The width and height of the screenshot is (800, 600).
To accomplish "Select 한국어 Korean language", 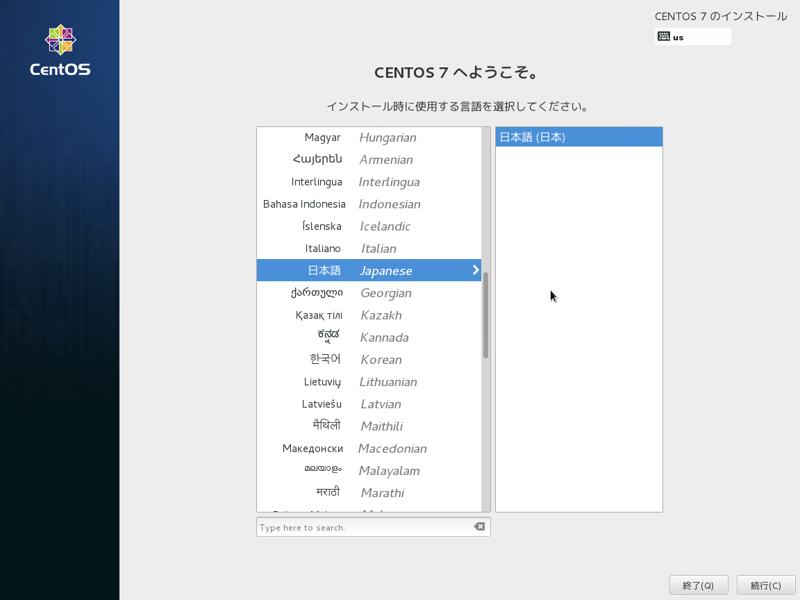I will click(369, 359).
